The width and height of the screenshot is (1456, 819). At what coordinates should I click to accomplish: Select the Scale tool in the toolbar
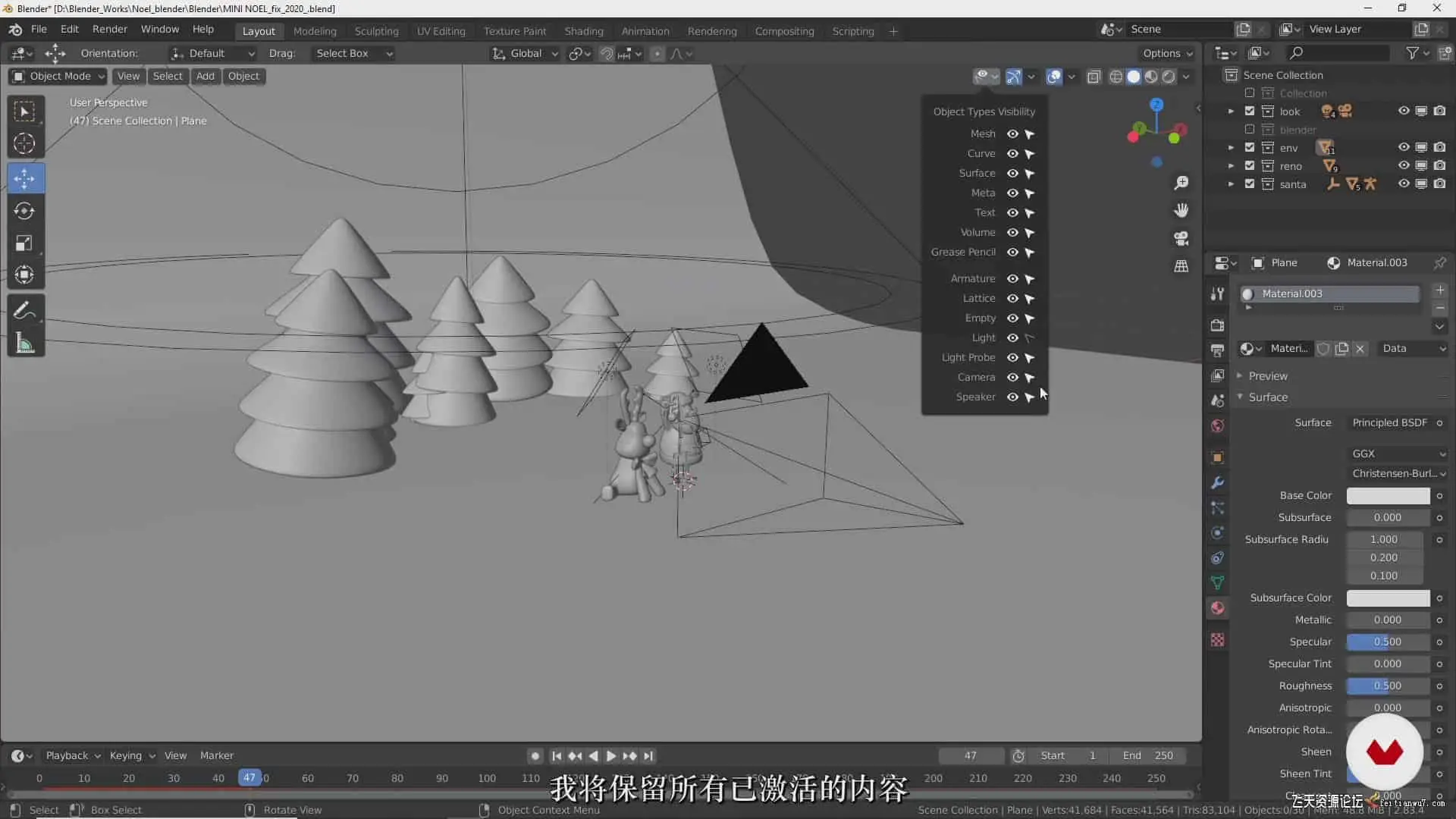pos(24,243)
